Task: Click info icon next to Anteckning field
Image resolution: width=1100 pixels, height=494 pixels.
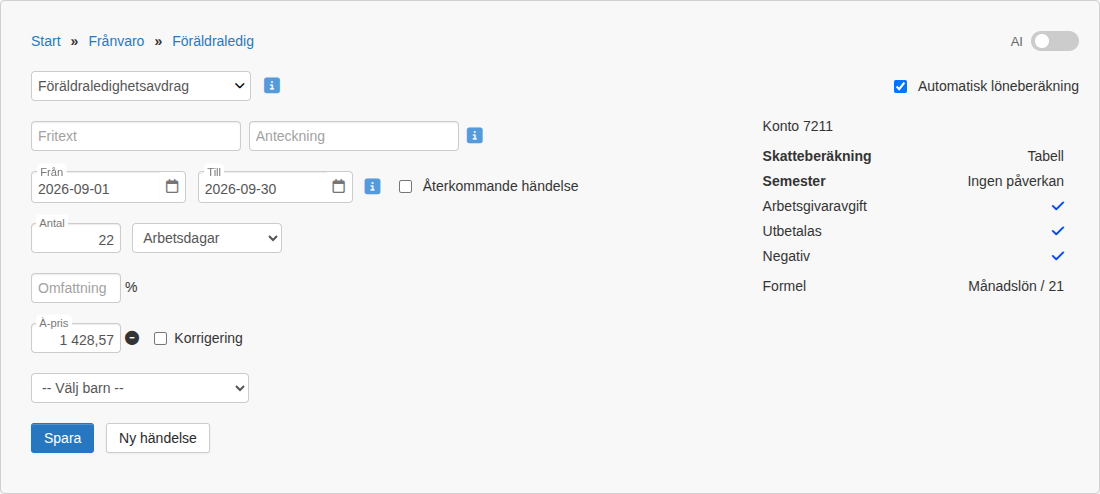Action: coord(475,135)
